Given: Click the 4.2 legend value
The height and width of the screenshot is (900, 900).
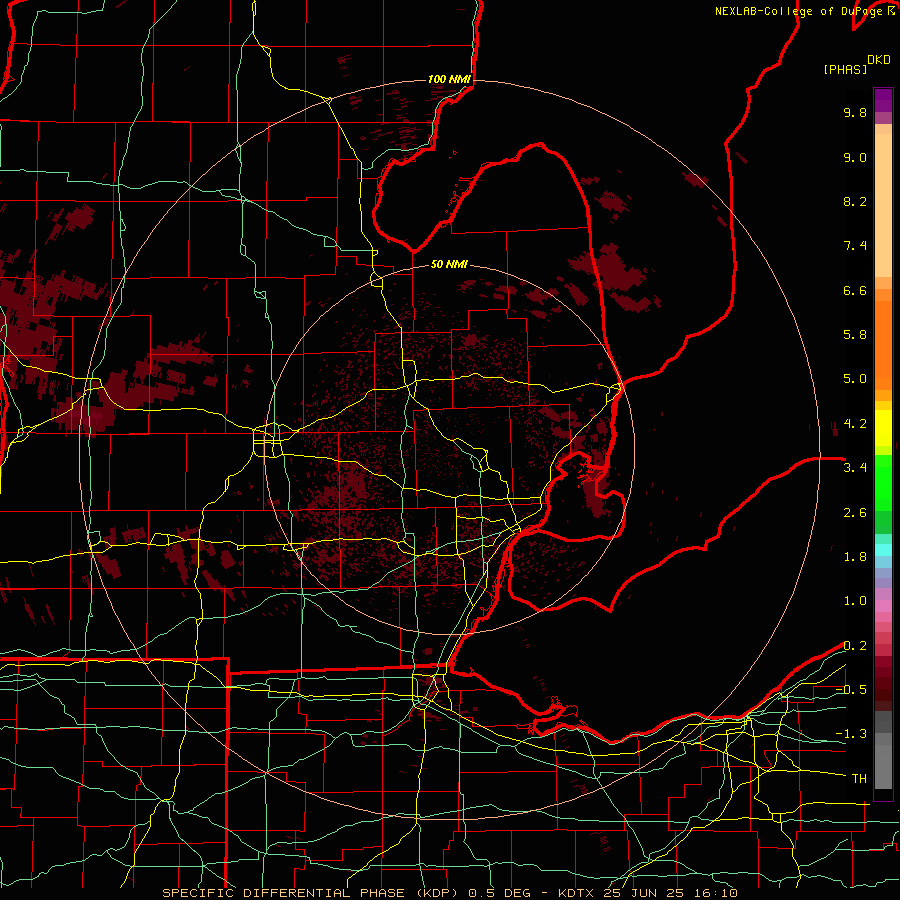Looking at the screenshot, I should (x=855, y=424).
